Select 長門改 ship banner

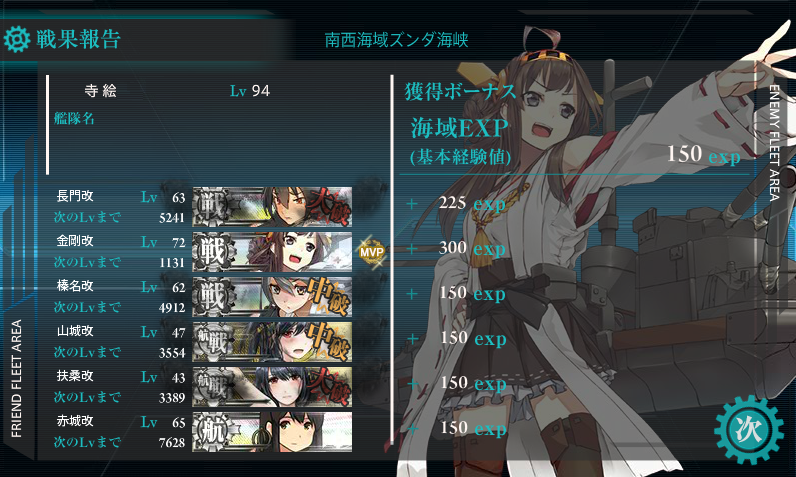[x=272, y=207]
